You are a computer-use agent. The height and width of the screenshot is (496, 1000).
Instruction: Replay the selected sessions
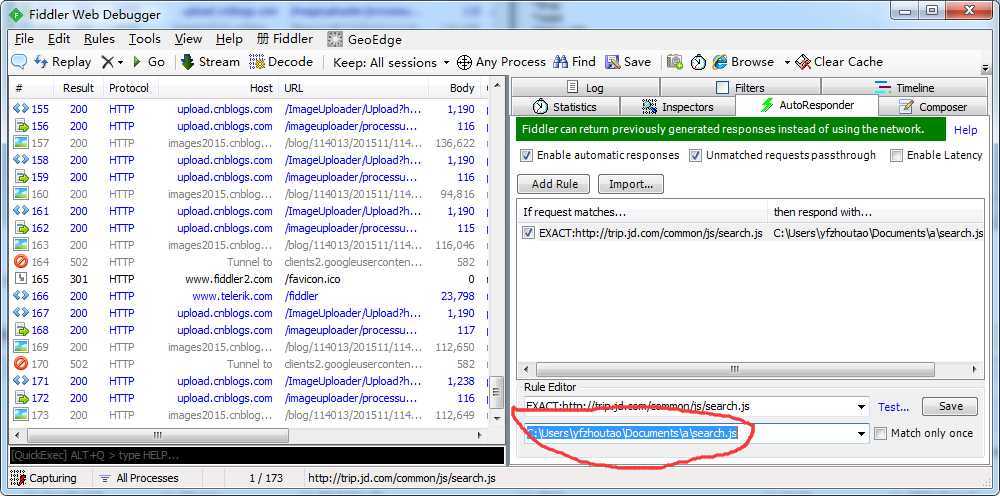pyautogui.click(x=62, y=62)
